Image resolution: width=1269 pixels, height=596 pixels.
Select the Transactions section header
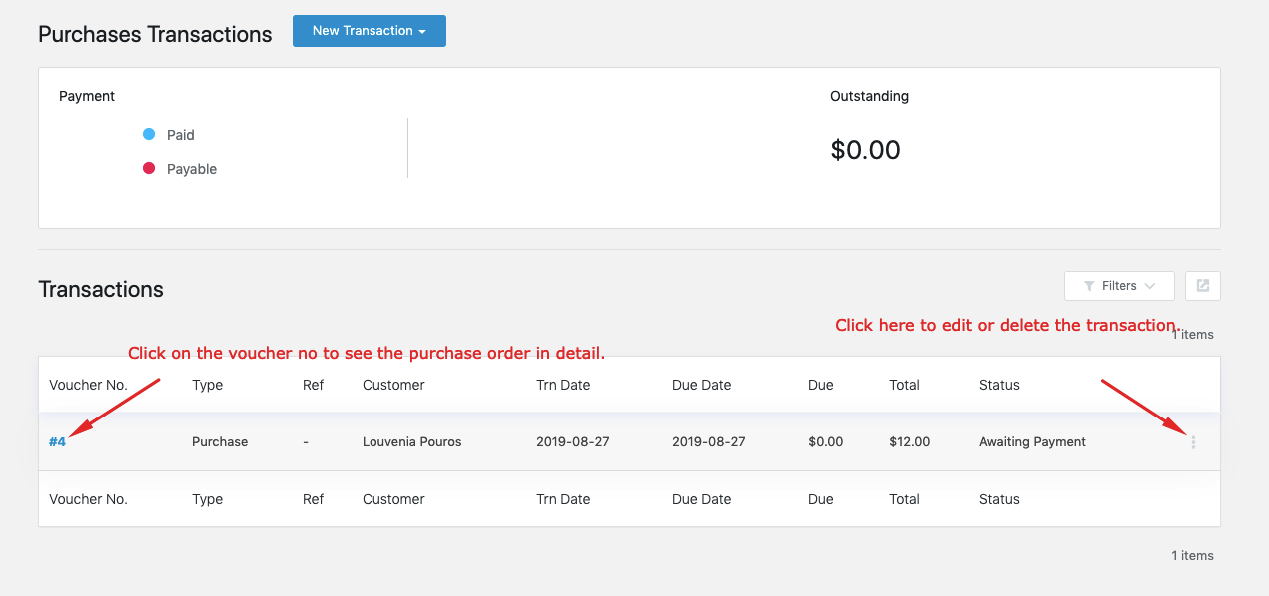coord(100,289)
